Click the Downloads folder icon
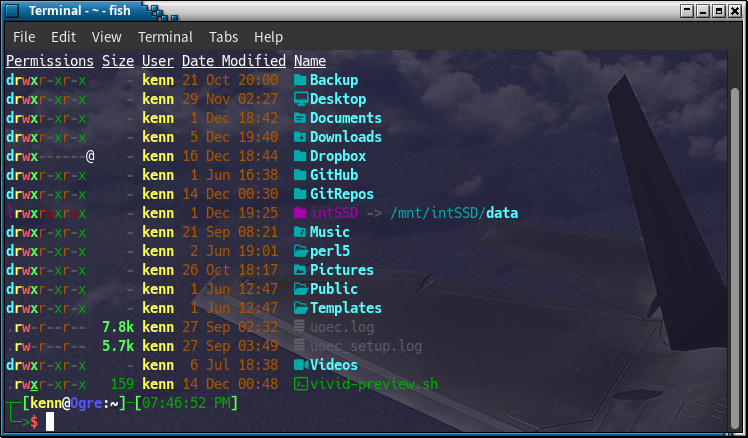The height and width of the screenshot is (438, 748). click(300, 137)
